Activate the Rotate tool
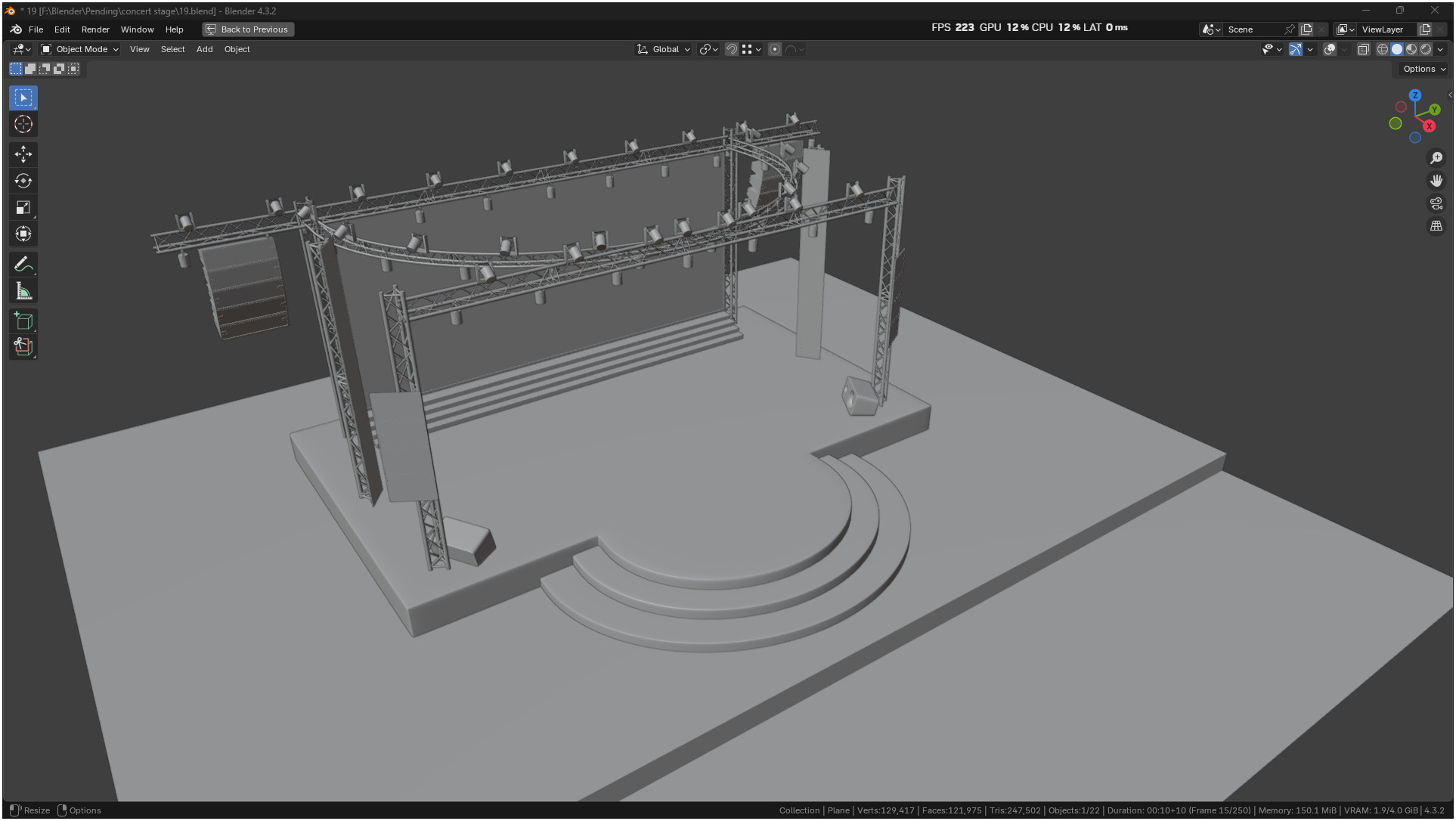The image size is (1456, 821). click(x=23, y=181)
